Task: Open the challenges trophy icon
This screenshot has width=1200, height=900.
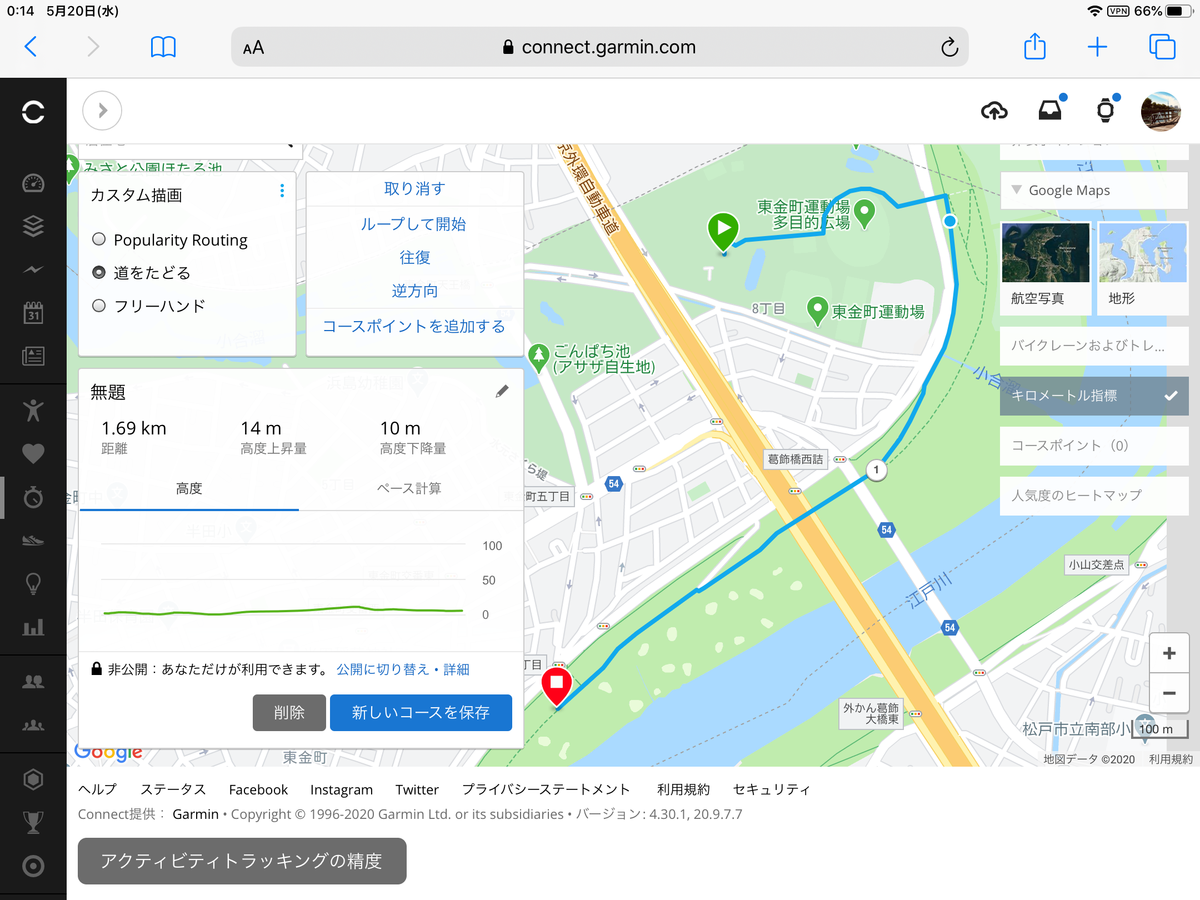Action: coord(33,822)
